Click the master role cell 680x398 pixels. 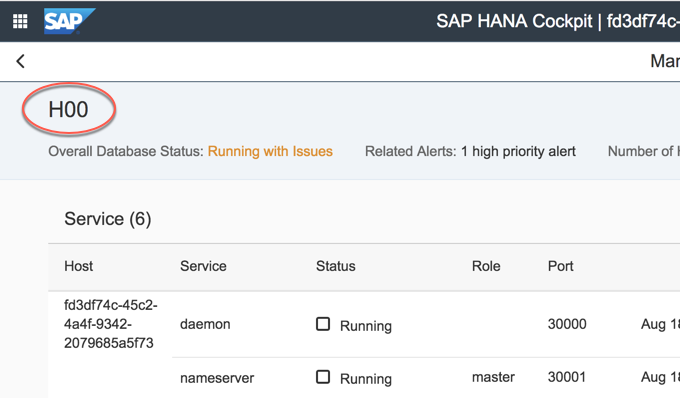(x=493, y=377)
